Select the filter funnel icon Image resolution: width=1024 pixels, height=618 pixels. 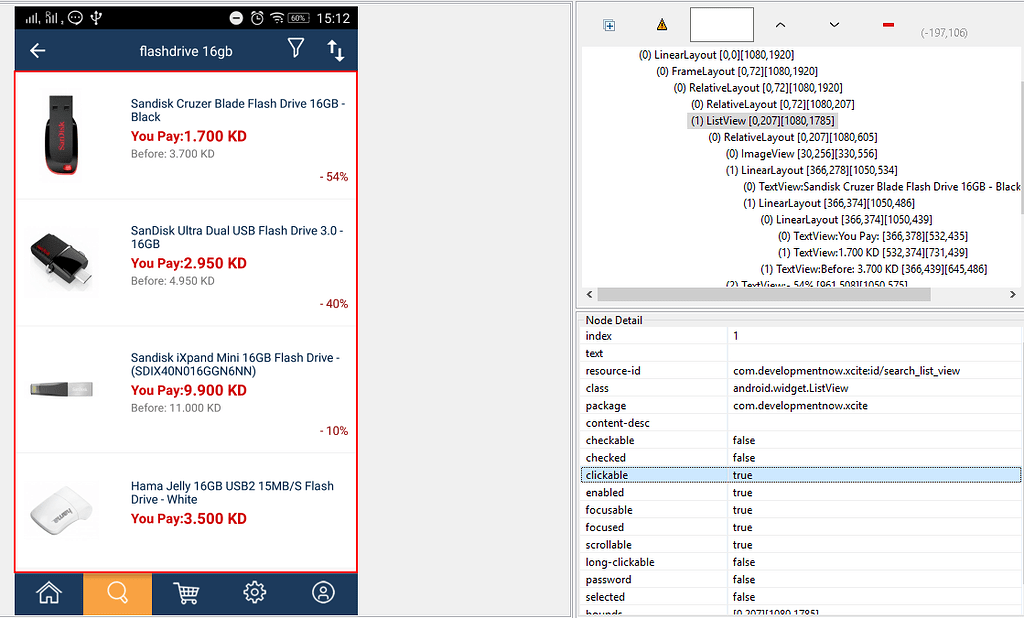[x=296, y=50]
